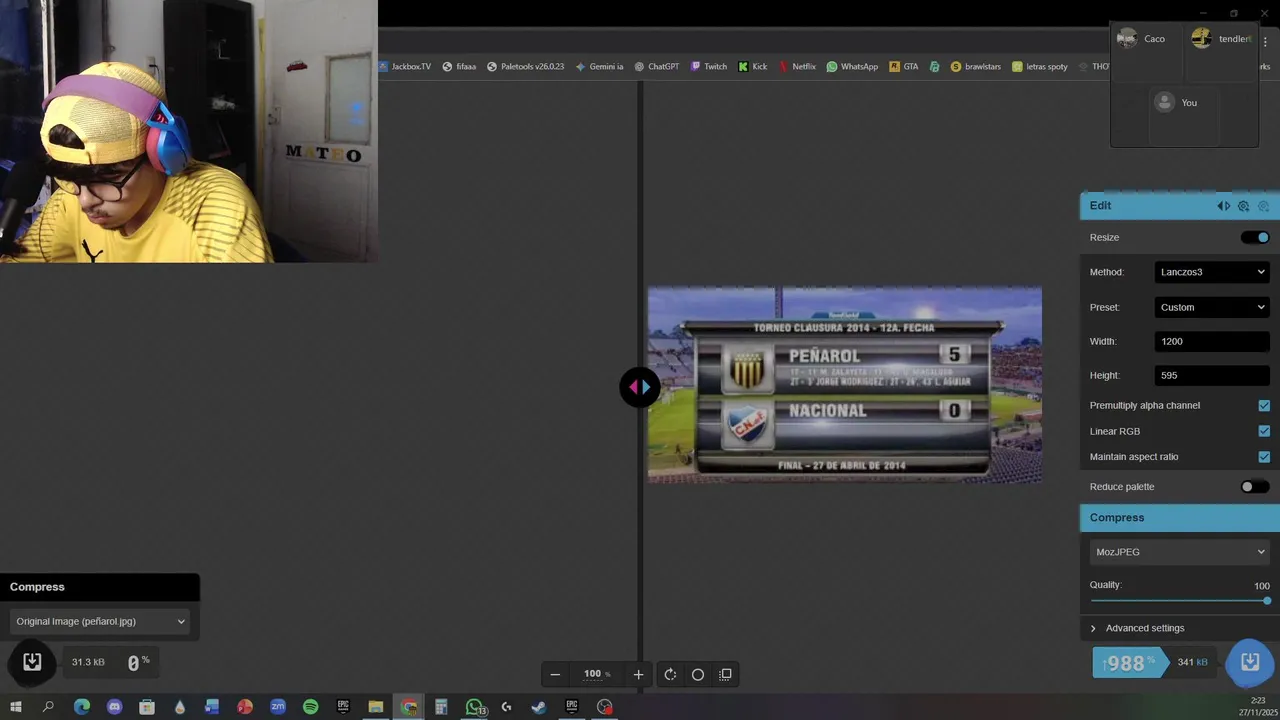
Task: Toggle background with the square icon
Action: tap(726, 674)
